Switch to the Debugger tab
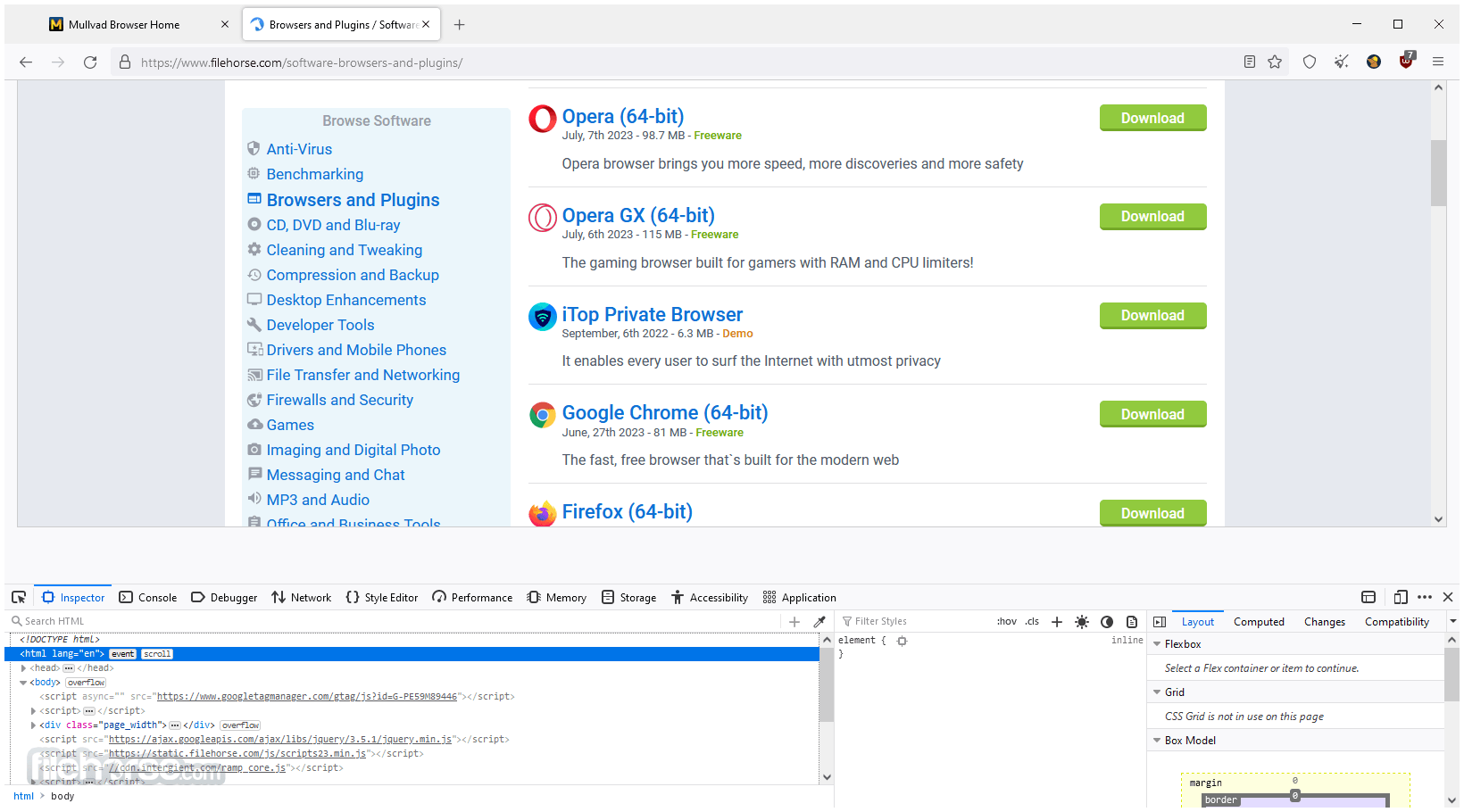 pos(225,598)
